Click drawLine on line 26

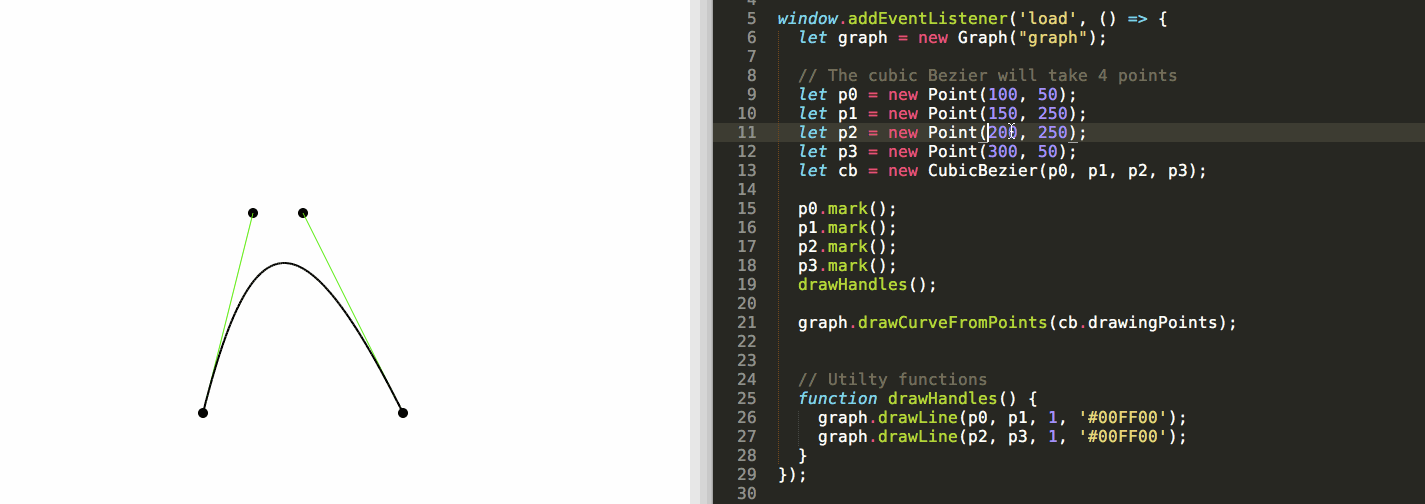917,417
